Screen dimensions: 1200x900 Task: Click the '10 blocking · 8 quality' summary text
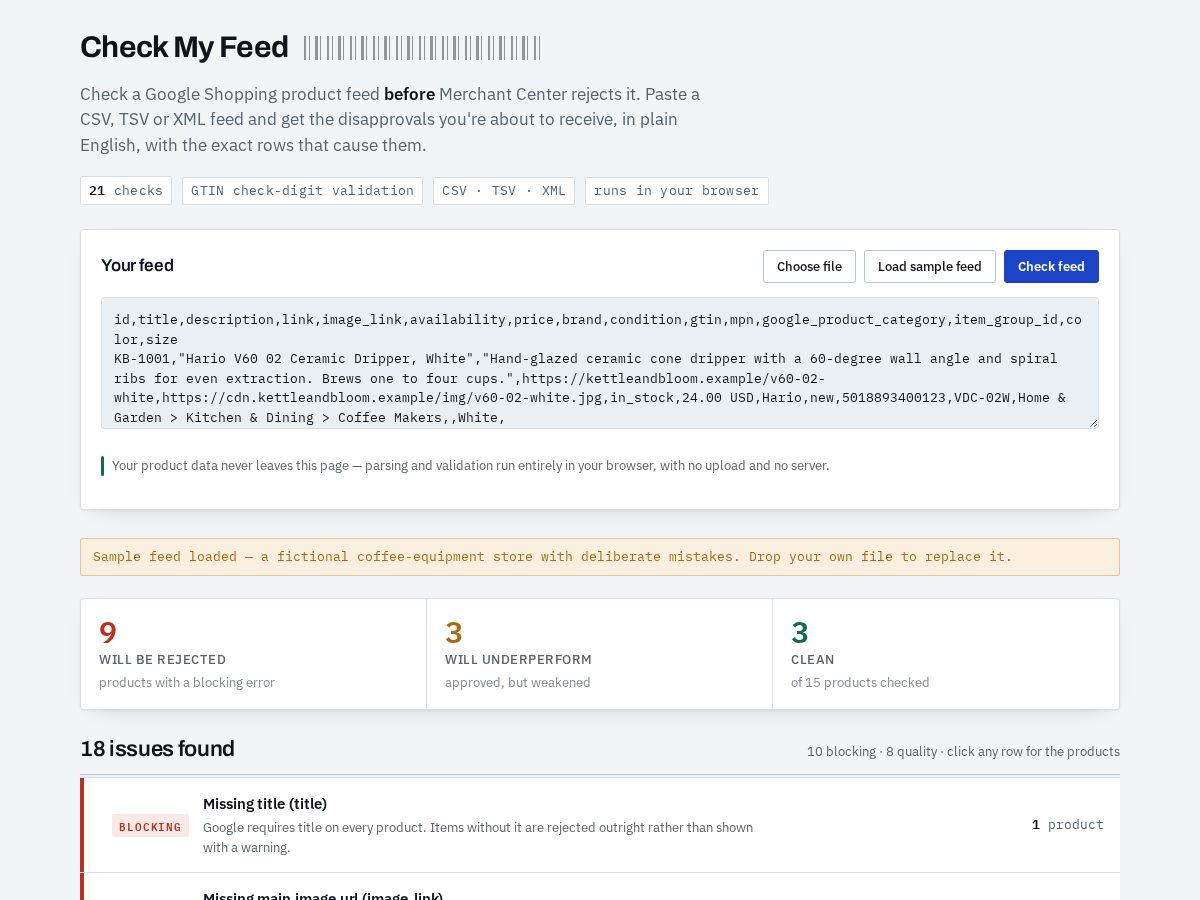tap(963, 751)
